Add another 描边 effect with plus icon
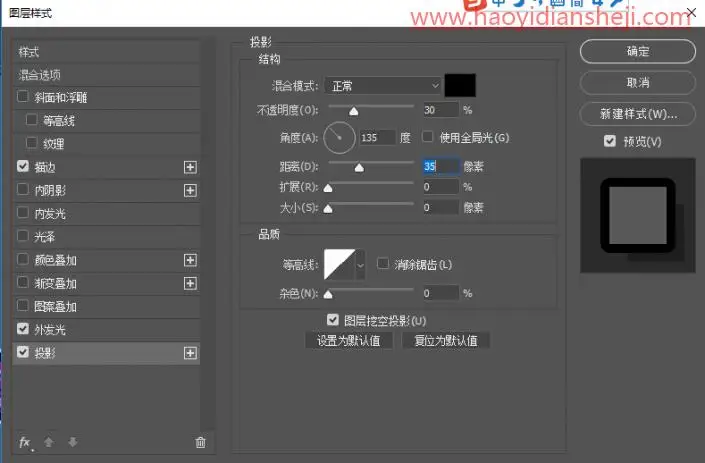 [190, 167]
